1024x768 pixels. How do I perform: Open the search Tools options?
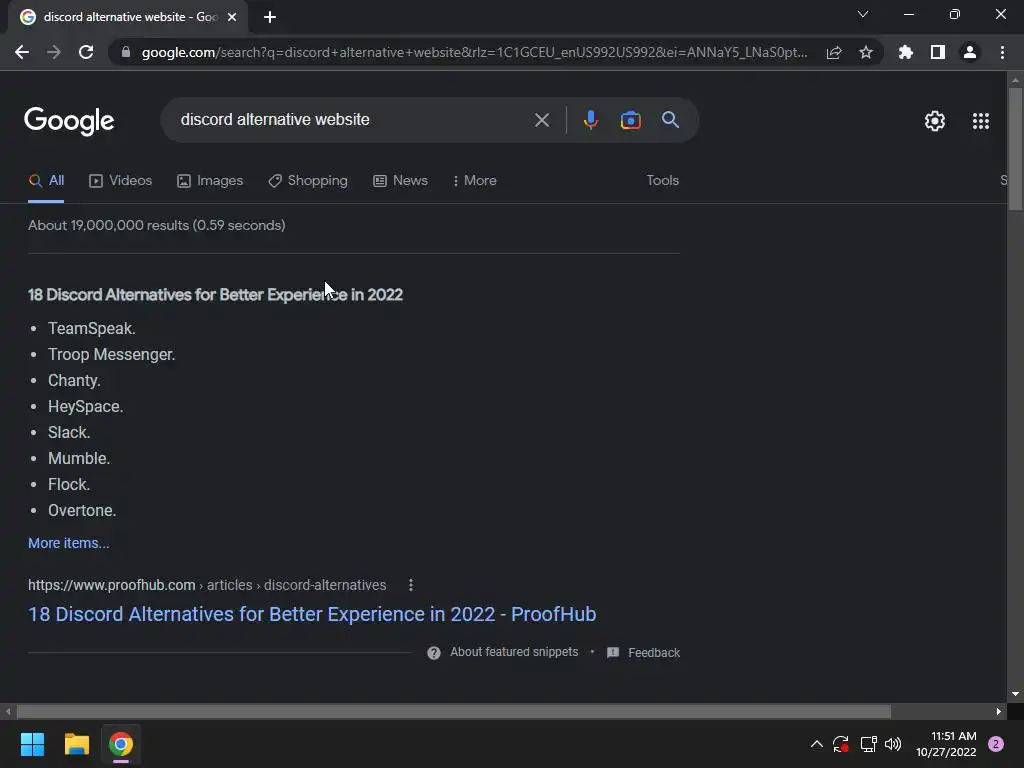[x=662, y=181]
